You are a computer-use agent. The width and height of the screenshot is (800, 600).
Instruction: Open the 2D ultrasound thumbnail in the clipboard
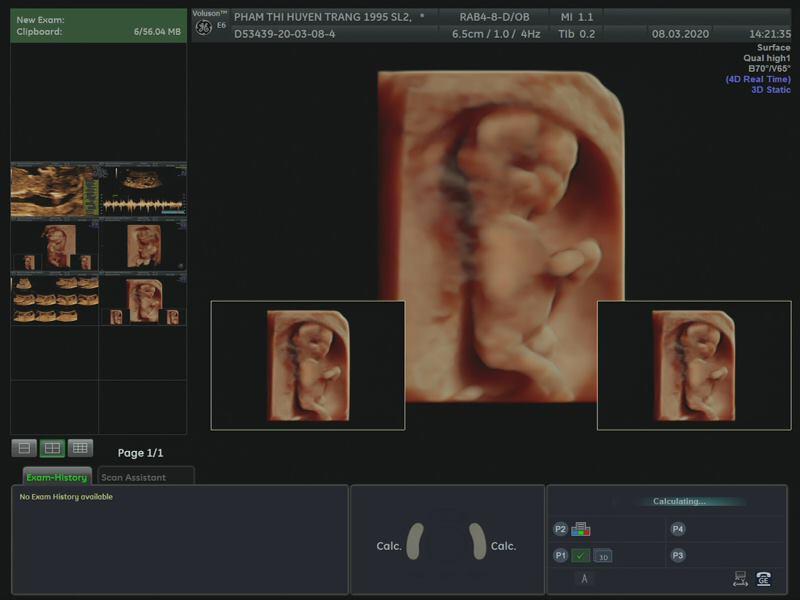[54, 192]
